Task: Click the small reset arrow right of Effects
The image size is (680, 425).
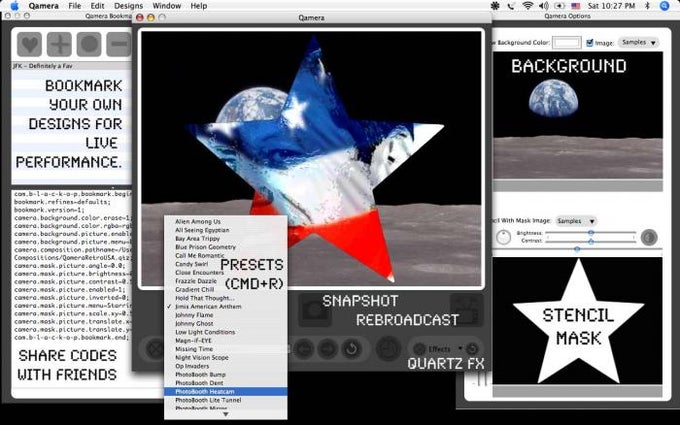Action: tap(473, 349)
